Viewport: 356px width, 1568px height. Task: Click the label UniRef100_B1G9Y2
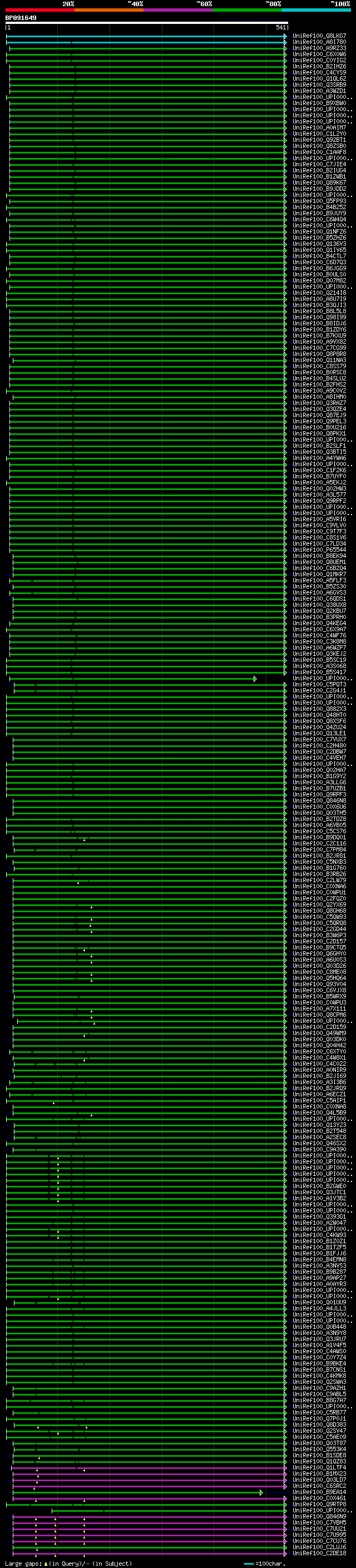(319, 776)
